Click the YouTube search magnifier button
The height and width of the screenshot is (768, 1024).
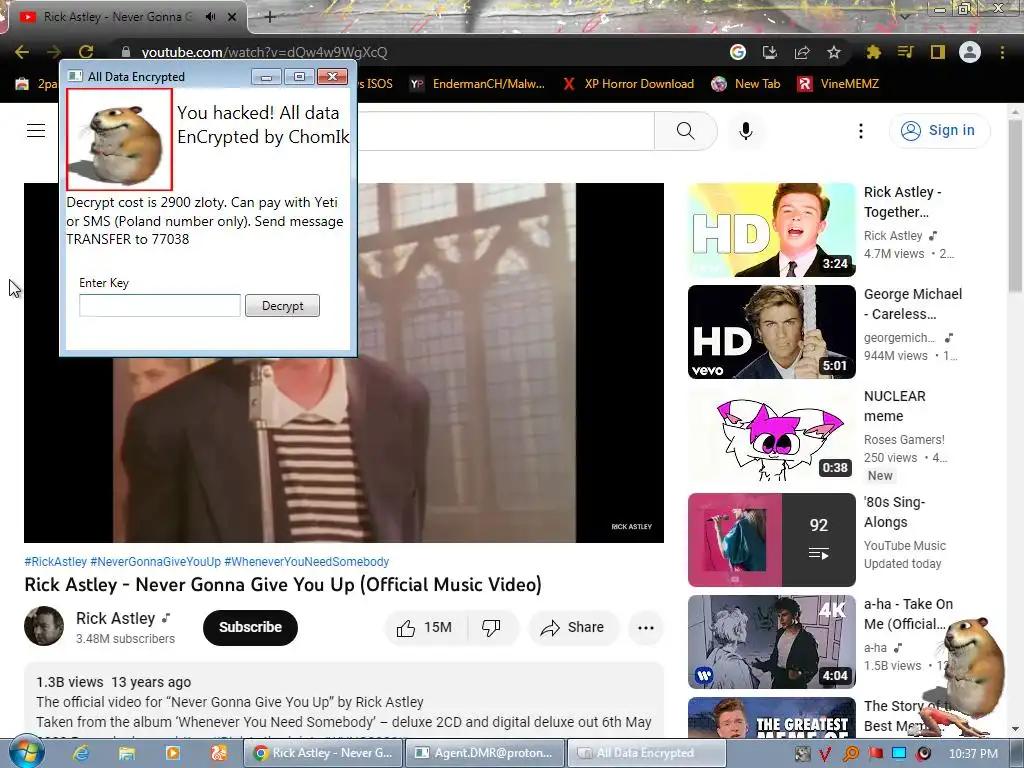[686, 131]
